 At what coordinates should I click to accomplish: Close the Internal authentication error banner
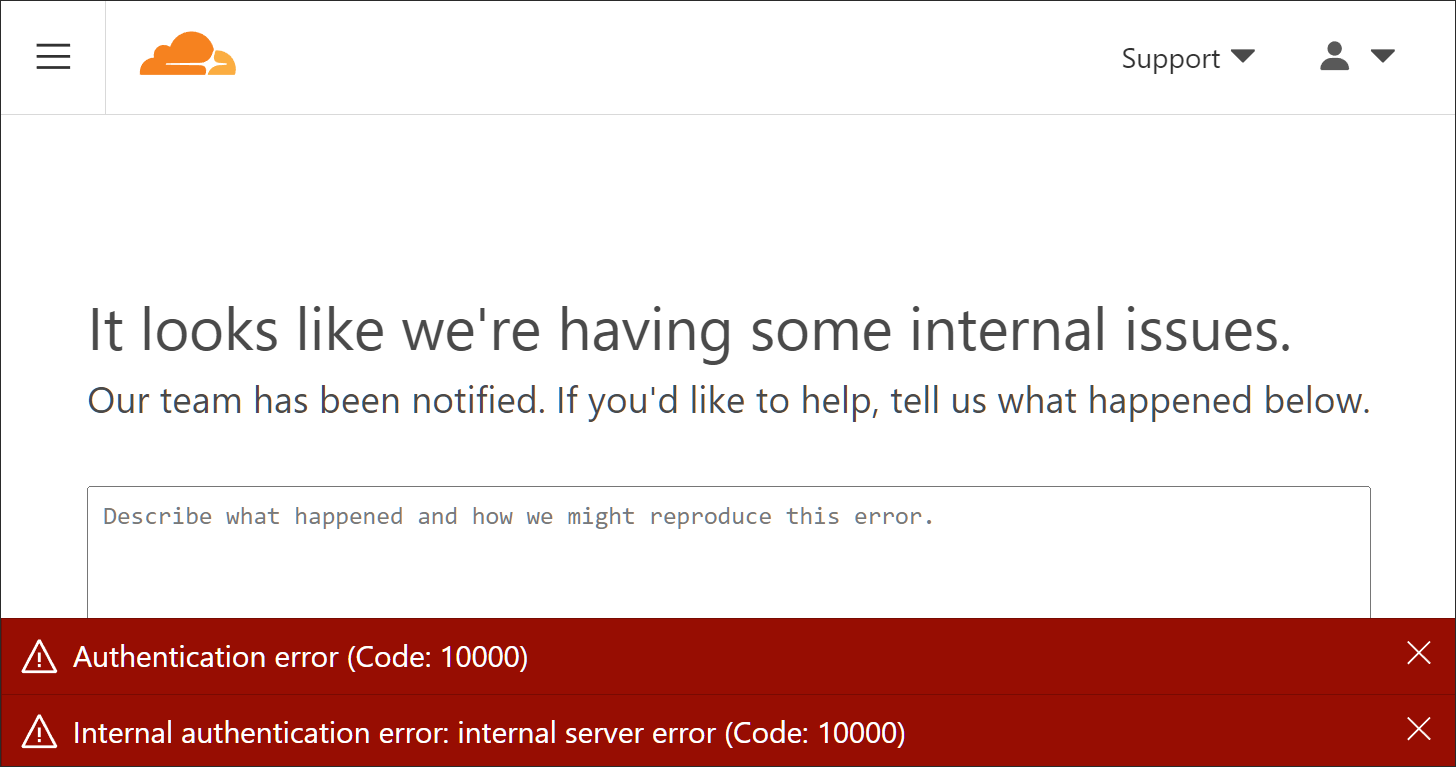(x=1418, y=730)
